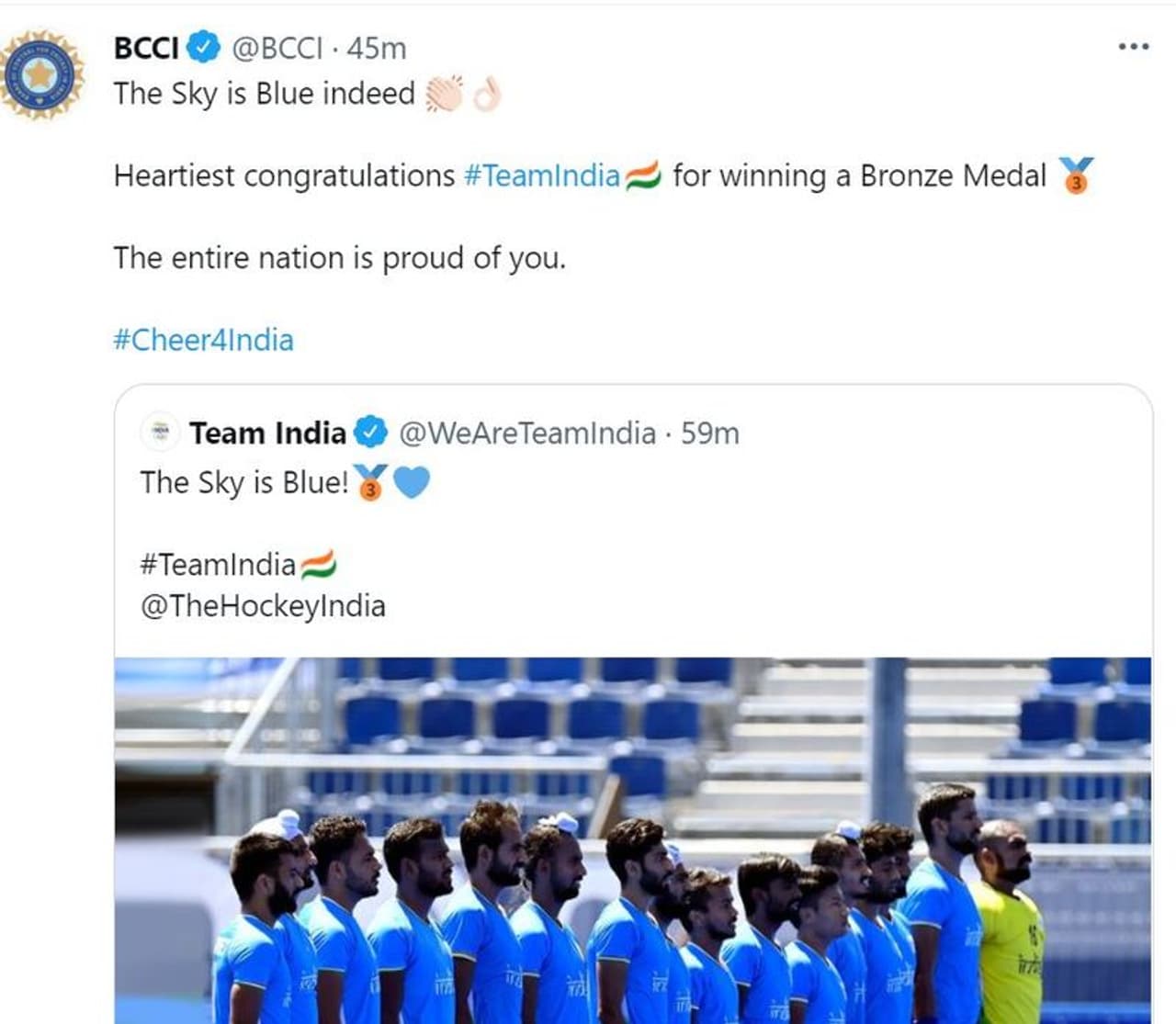Click the @BCCI handle
The image size is (1176, 1024).
click(x=276, y=50)
